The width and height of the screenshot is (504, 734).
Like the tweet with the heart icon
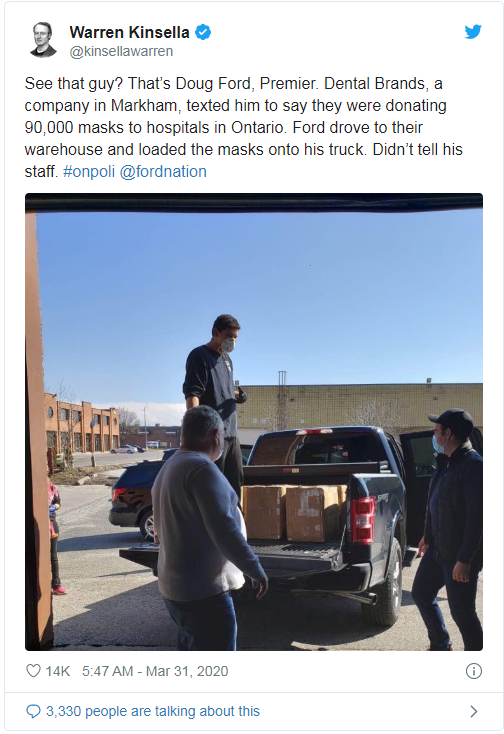pos(33,670)
